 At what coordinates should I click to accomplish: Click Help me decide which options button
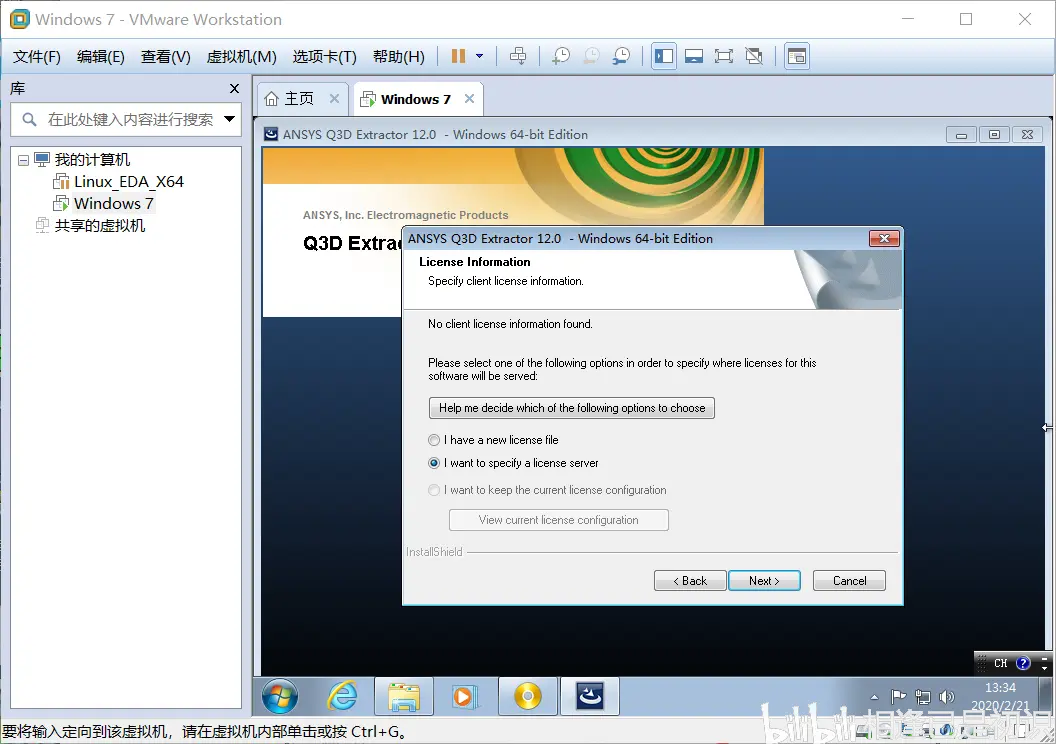click(572, 408)
